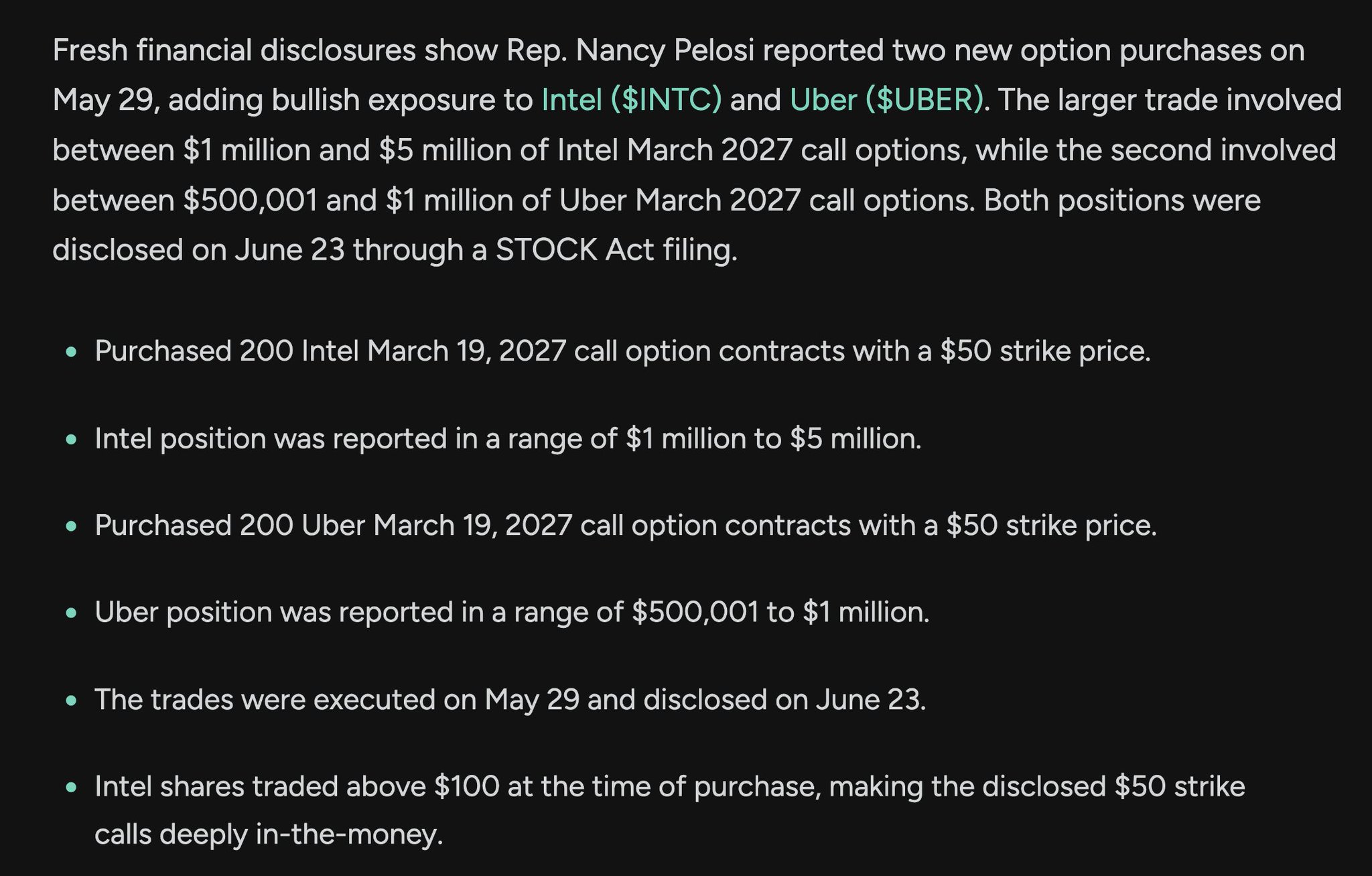
Task: Click the bullet dot beside Uber position range line
Action: pos(72,613)
